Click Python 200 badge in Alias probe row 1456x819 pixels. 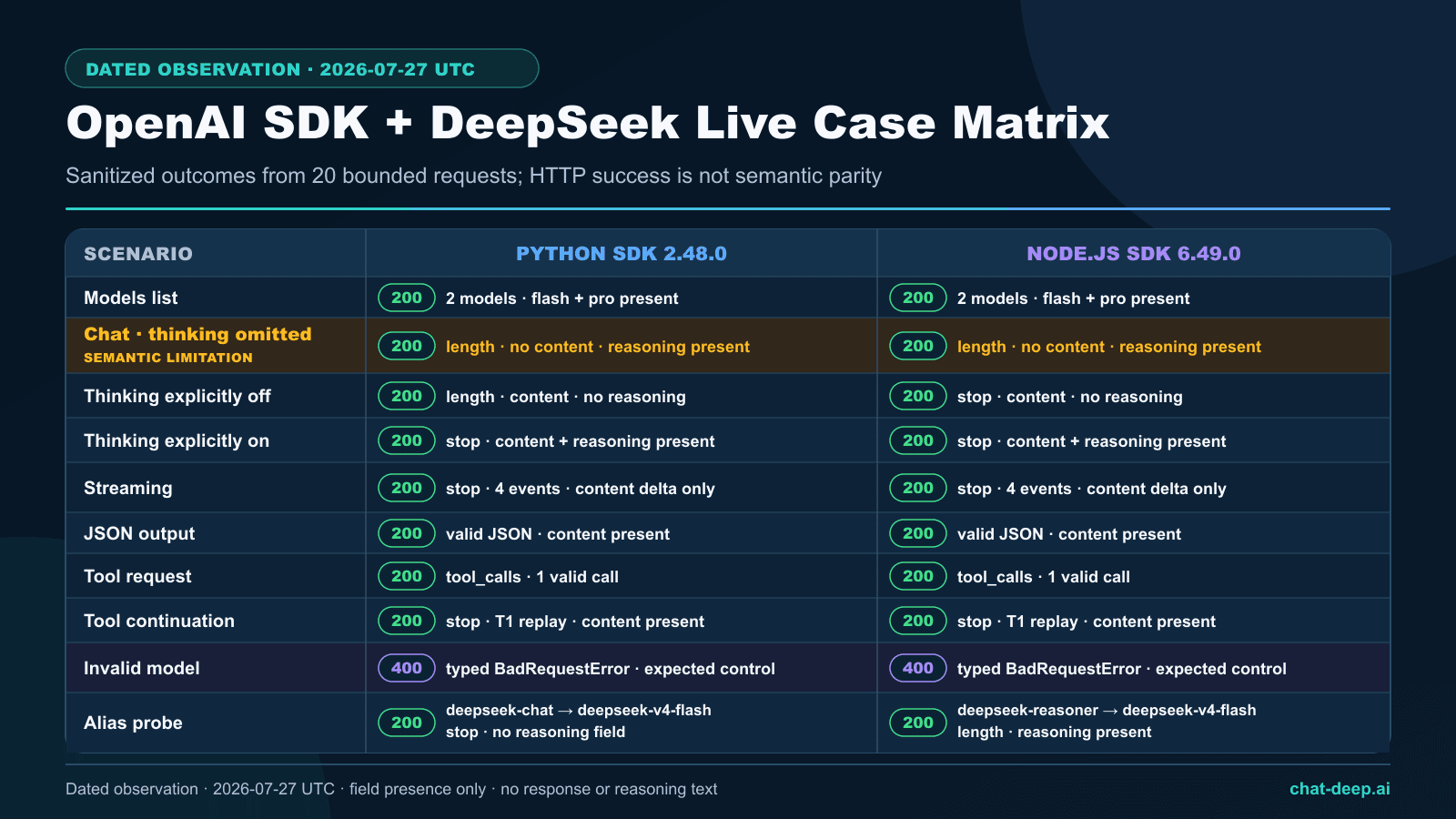(407, 723)
